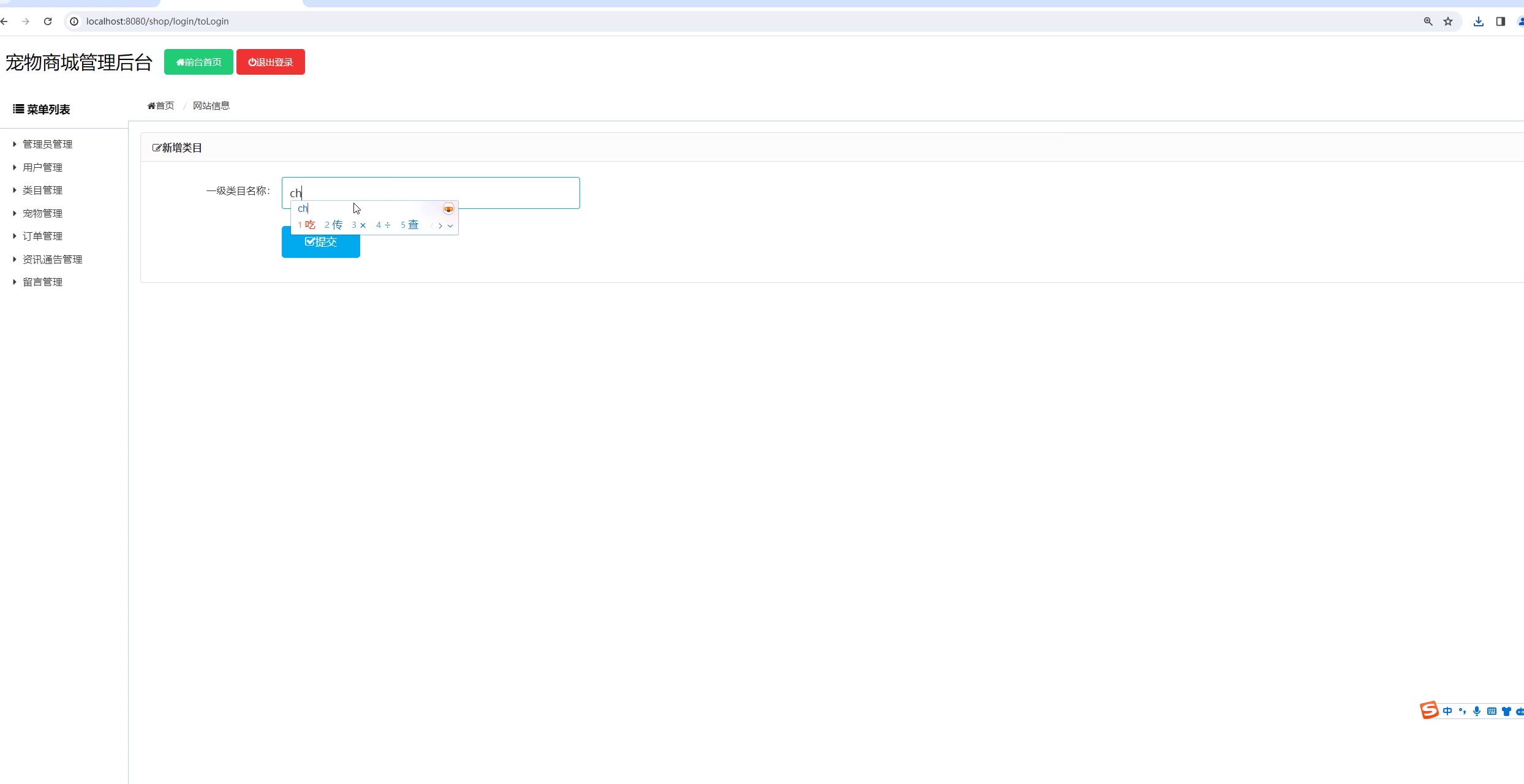
Task: Toggle Sogou Chinese/English 中 mode
Action: tap(1447, 711)
